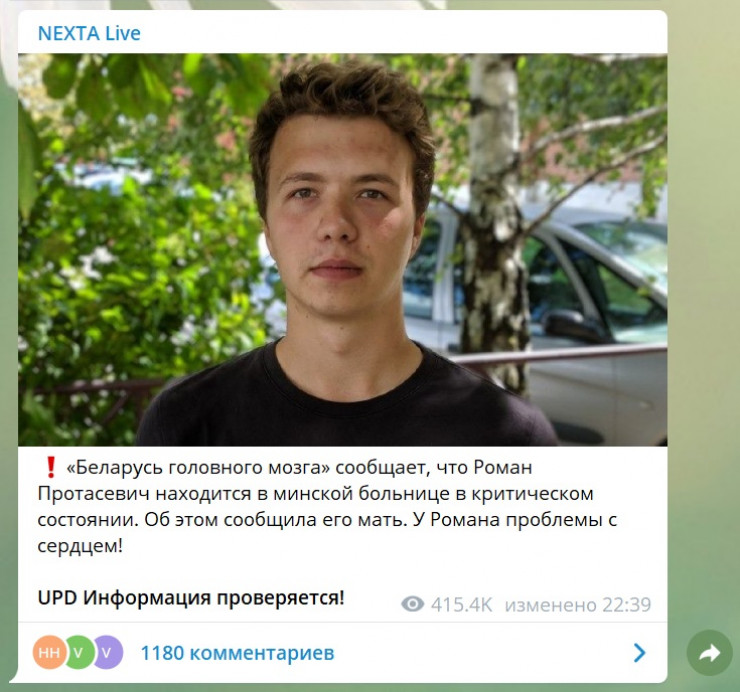This screenshot has height=692, width=740.
Task: Open the orange HH commenter avatar
Action: click(x=50, y=652)
